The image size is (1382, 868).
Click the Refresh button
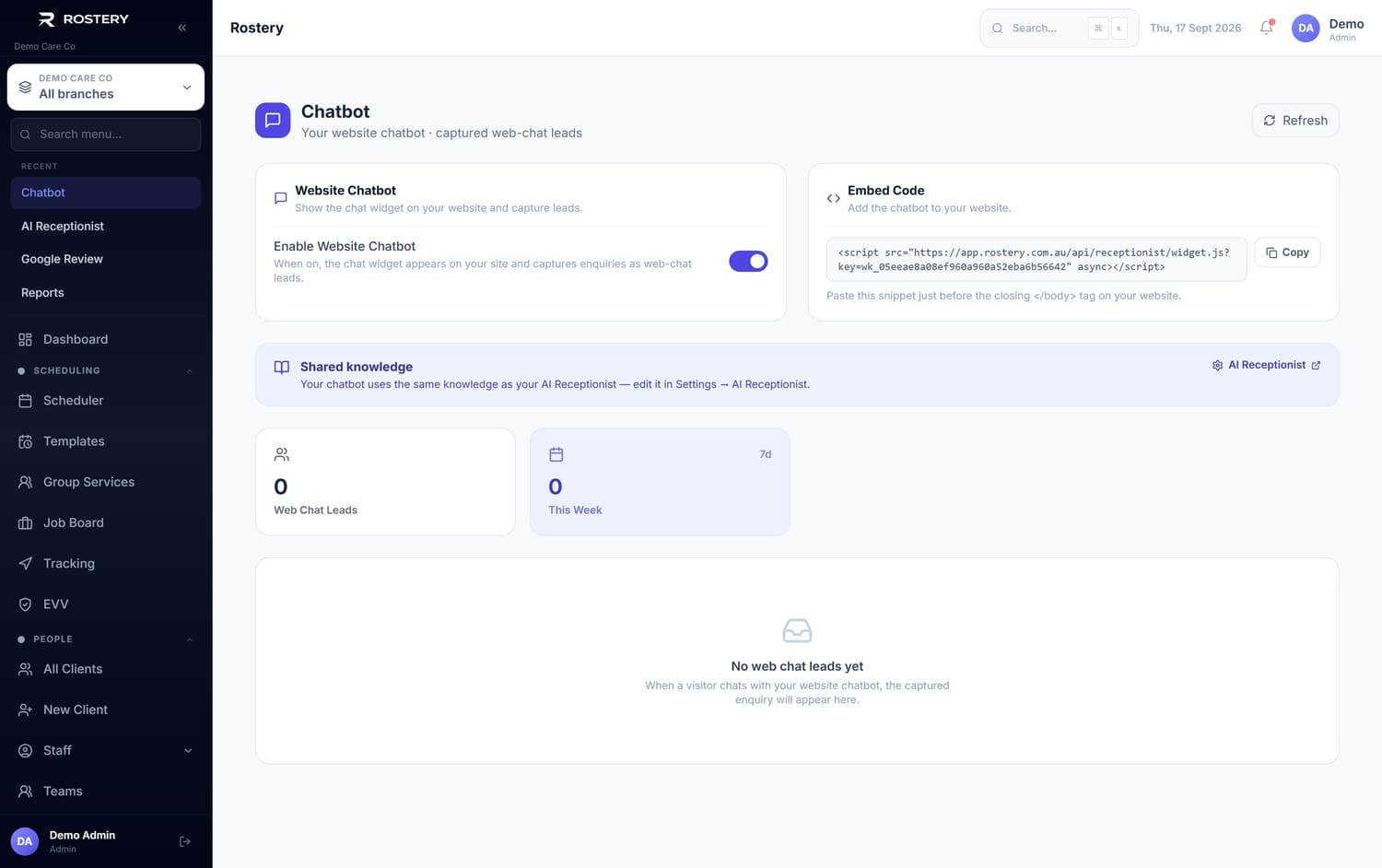(1294, 120)
